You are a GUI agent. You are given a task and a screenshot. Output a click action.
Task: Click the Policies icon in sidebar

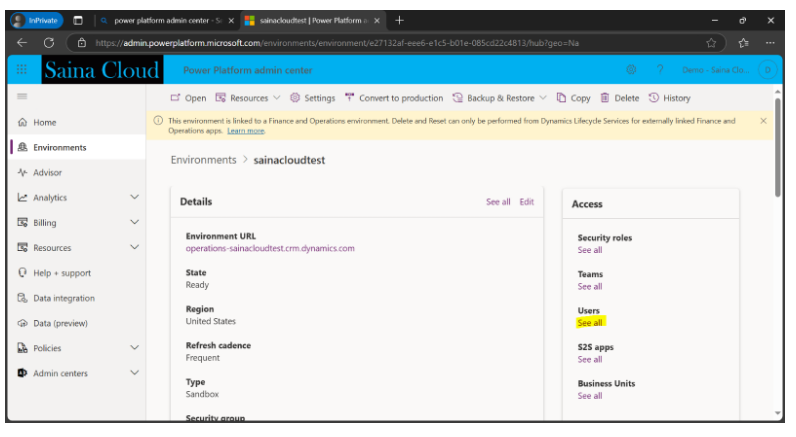tap(22, 348)
